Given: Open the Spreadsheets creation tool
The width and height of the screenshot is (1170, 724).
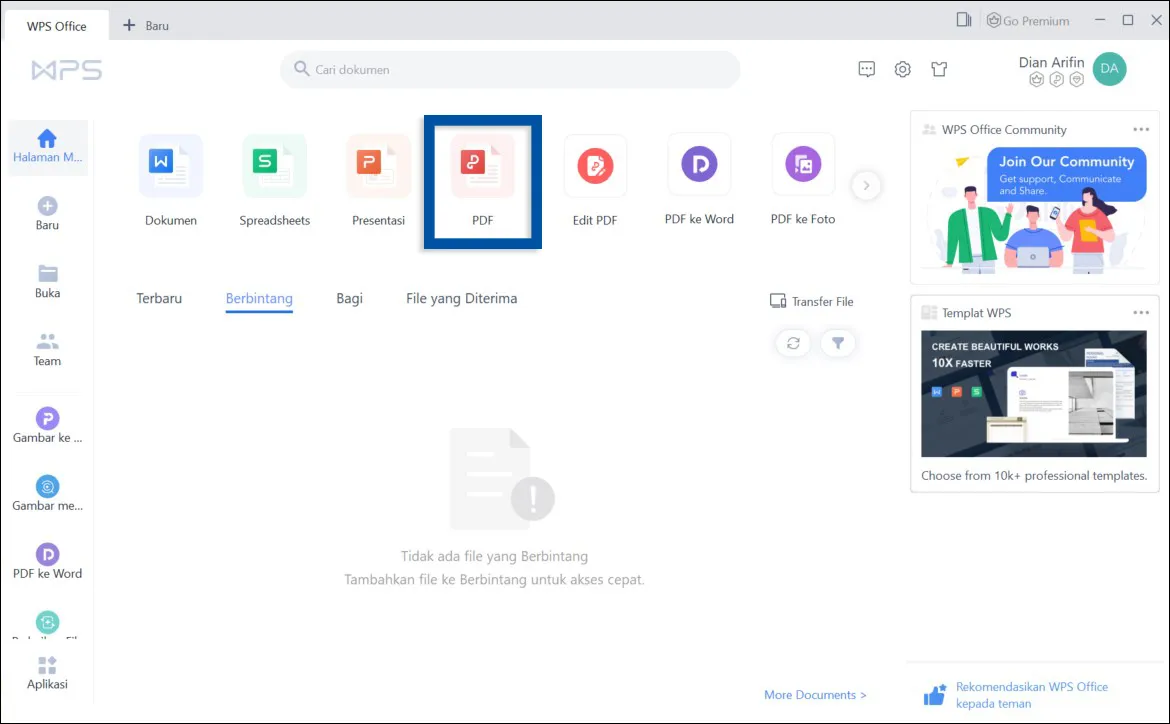Looking at the screenshot, I should (x=274, y=180).
